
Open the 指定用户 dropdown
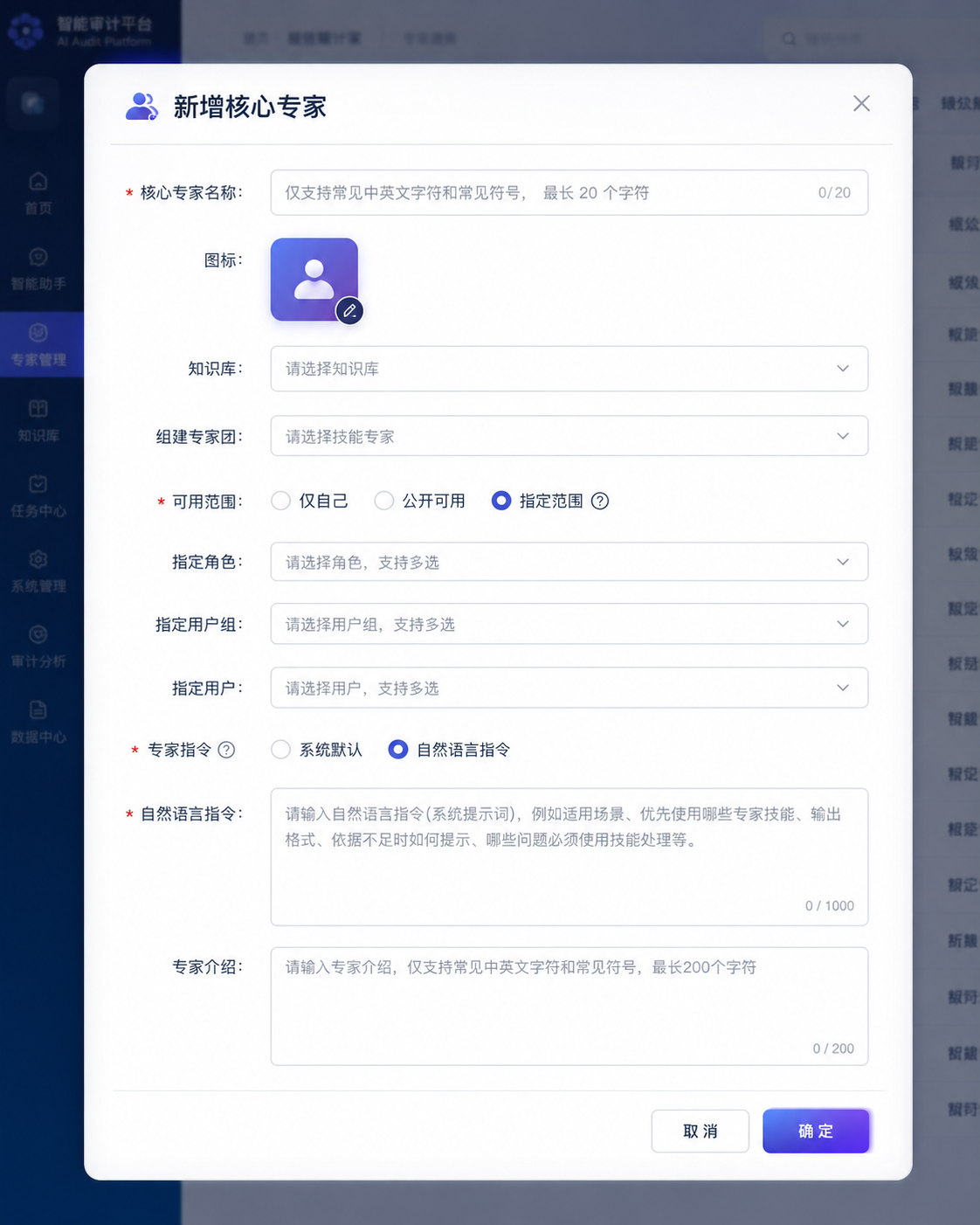(569, 688)
